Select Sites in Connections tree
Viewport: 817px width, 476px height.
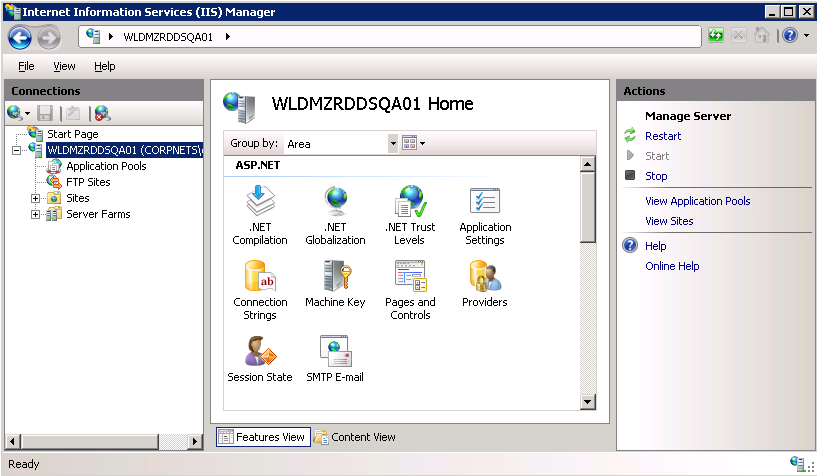[x=78, y=198]
